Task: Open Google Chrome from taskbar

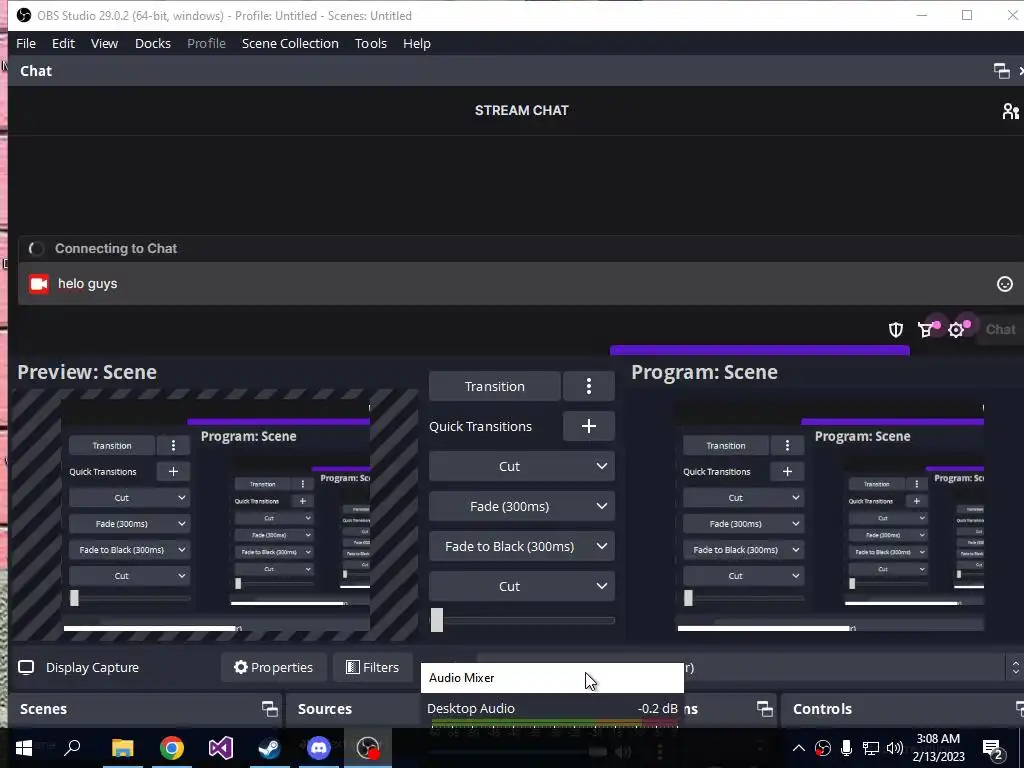Action: click(172, 748)
